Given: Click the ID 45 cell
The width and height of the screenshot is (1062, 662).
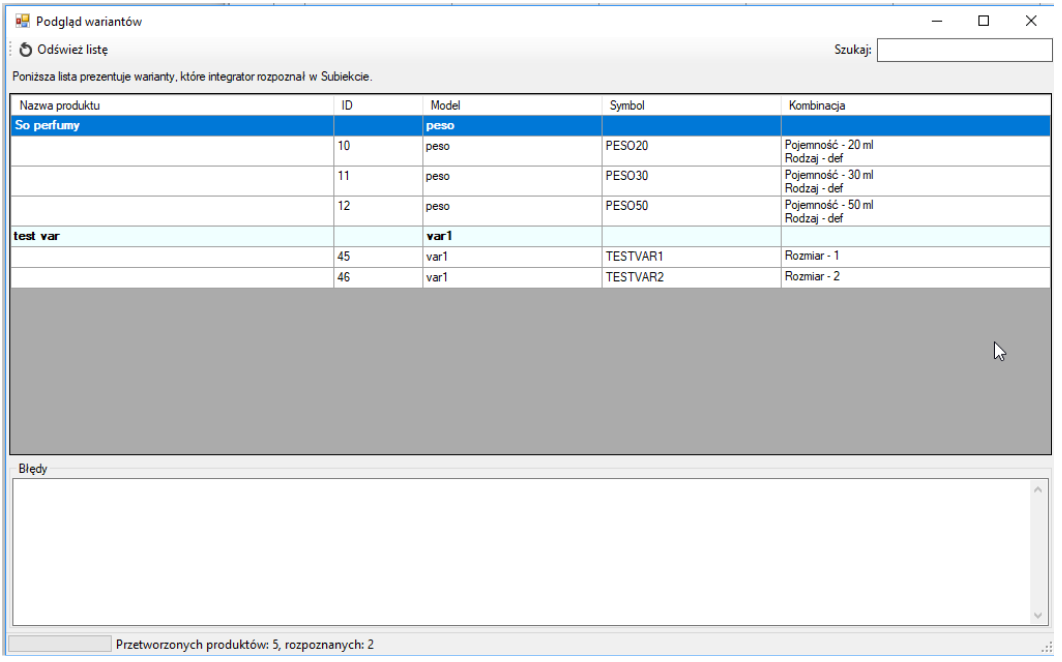Looking at the screenshot, I should coord(378,257).
